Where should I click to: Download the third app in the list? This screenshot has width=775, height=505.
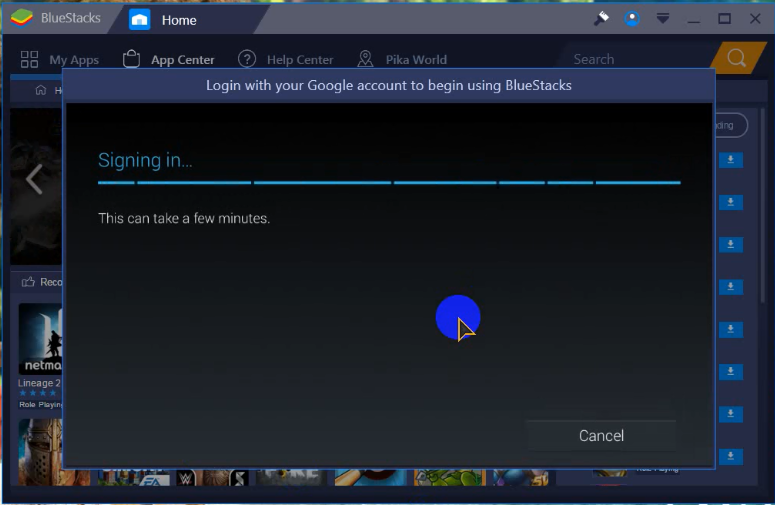pos(731,245)
